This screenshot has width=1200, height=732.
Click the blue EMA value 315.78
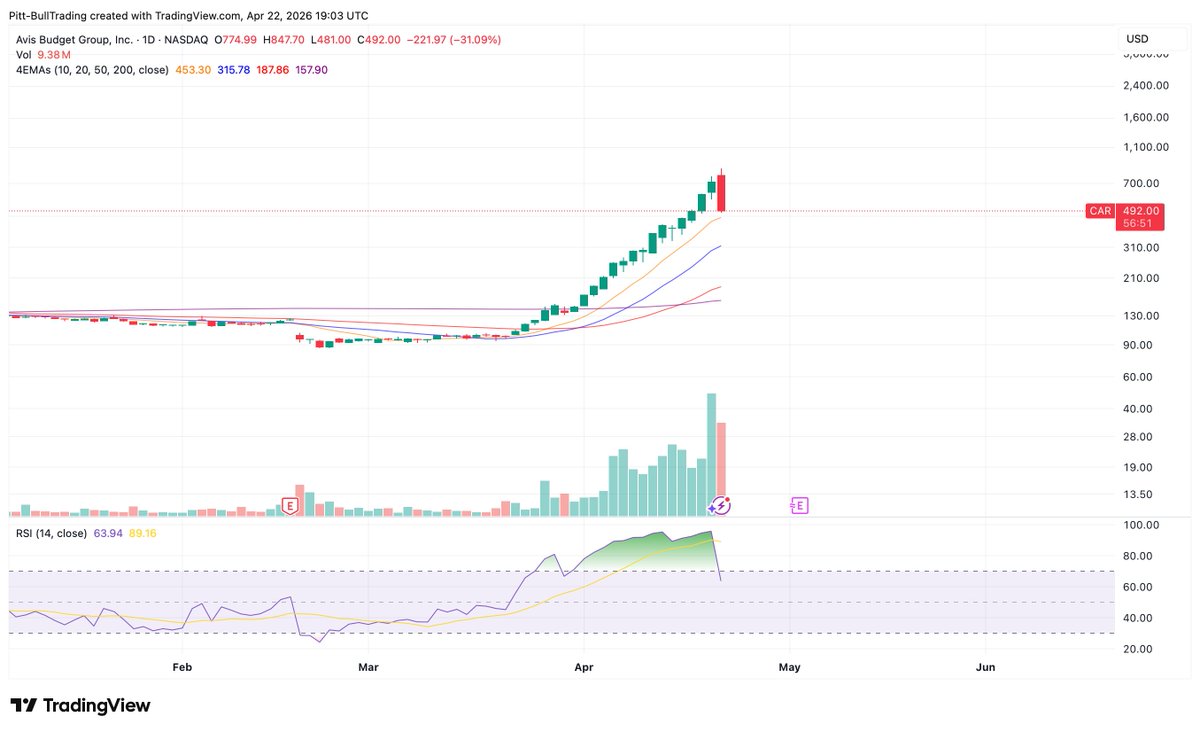tap(234, 69)
